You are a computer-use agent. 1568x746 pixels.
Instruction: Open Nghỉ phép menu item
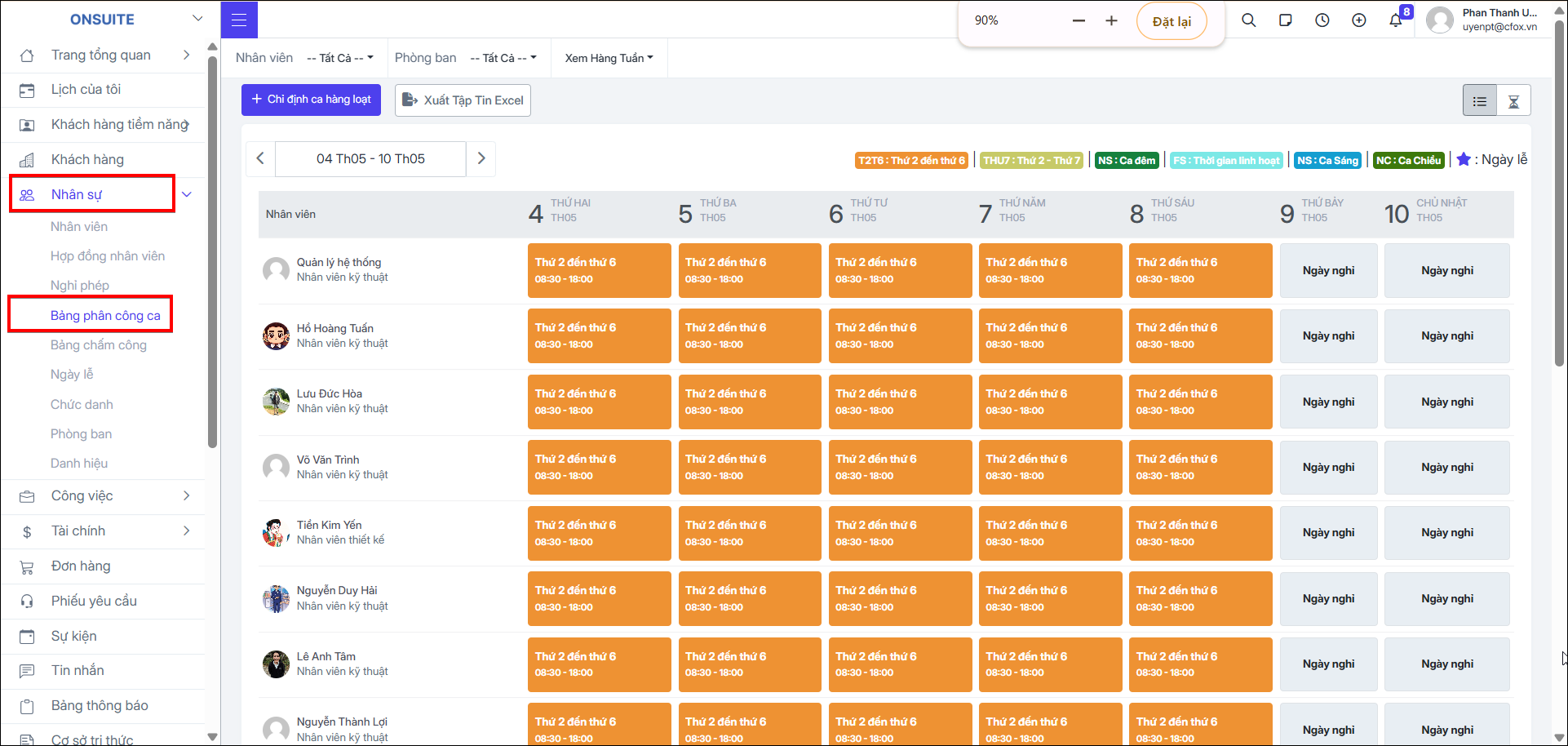coord(80,286)
